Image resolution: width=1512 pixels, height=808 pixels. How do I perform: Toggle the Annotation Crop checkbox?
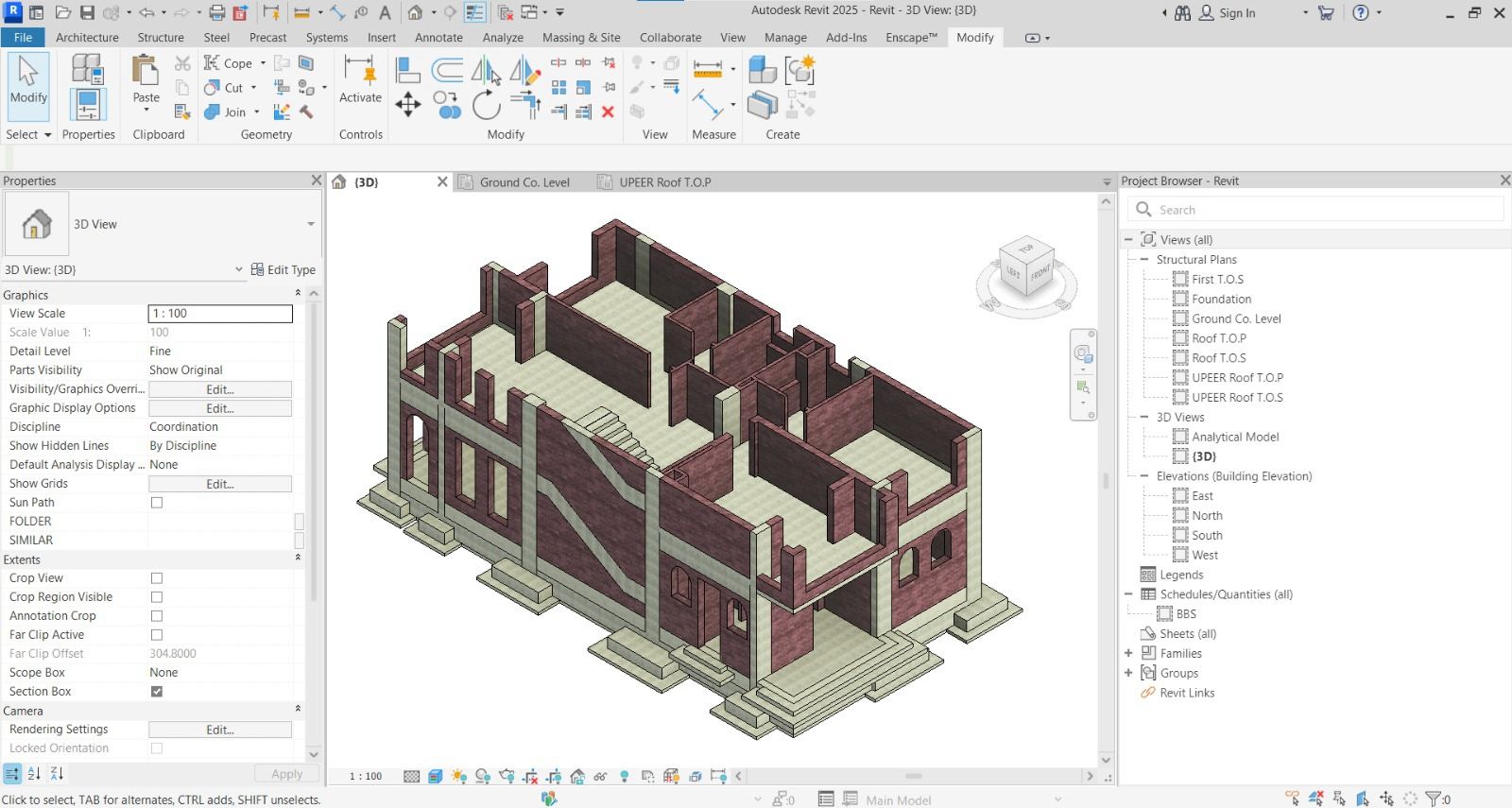157,616
